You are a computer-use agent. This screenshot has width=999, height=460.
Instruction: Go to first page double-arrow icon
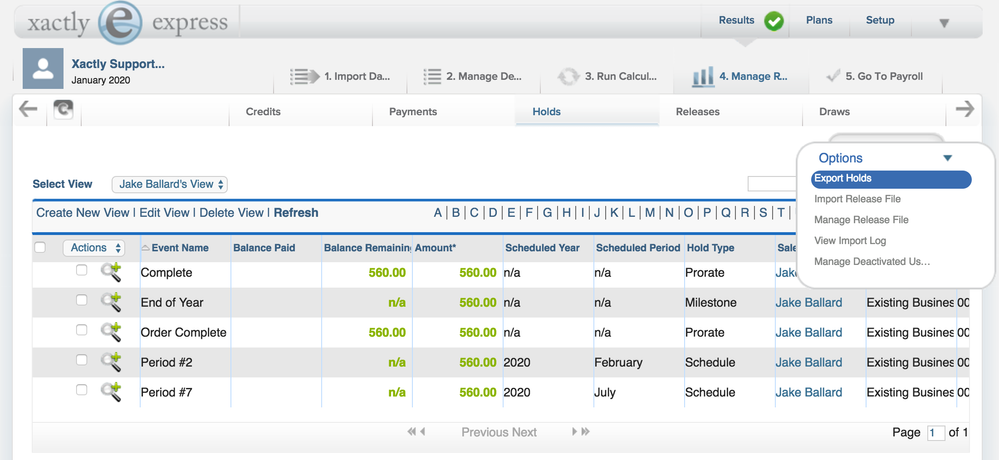(x=411, y=432)
